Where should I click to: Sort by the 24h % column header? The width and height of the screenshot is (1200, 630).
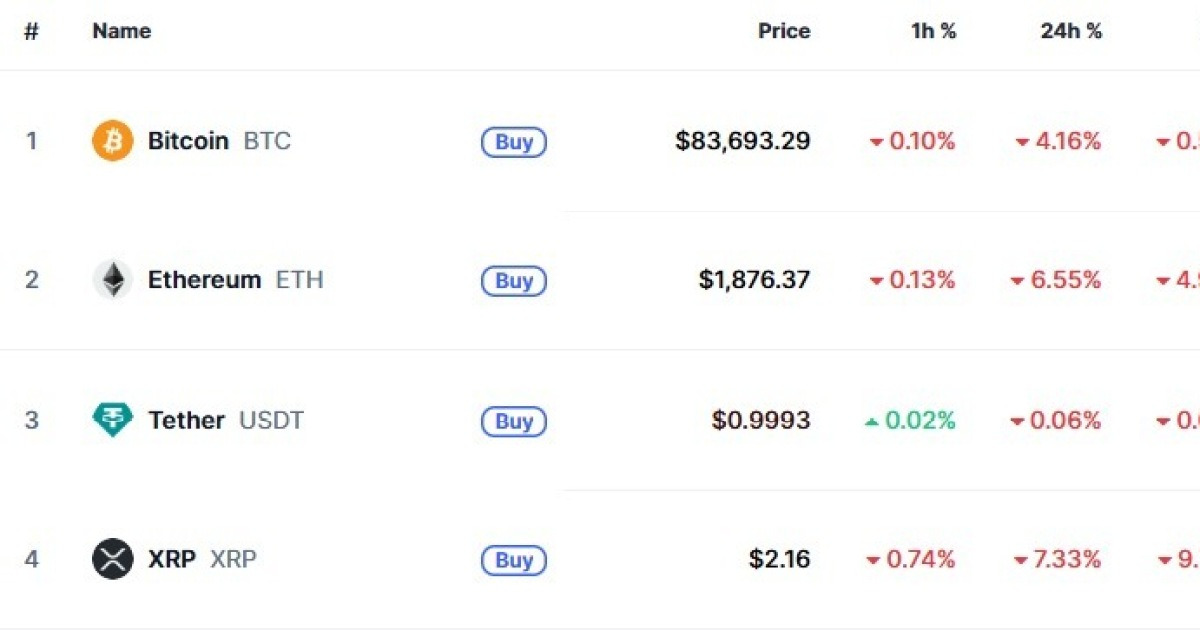[x=1071, y=31]
